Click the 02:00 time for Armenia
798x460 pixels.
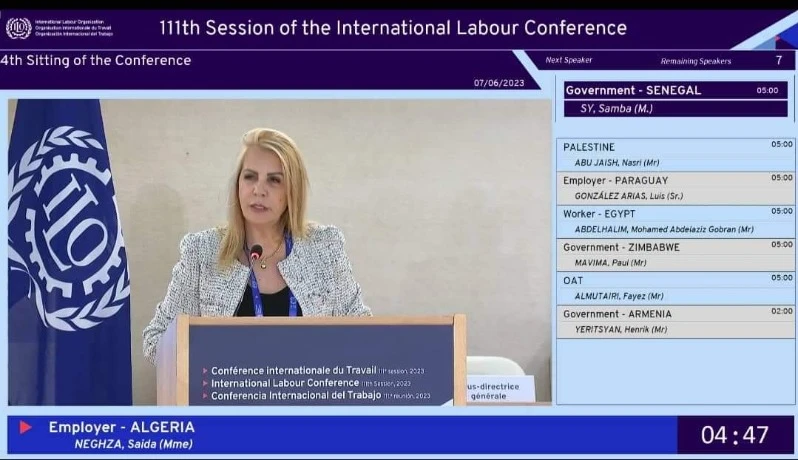[x=782, y=311]
